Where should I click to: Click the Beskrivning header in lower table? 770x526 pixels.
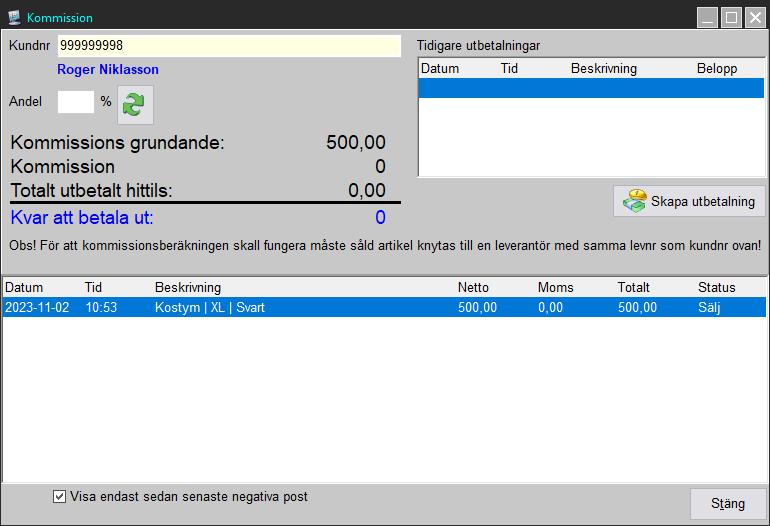click(188, 288)
